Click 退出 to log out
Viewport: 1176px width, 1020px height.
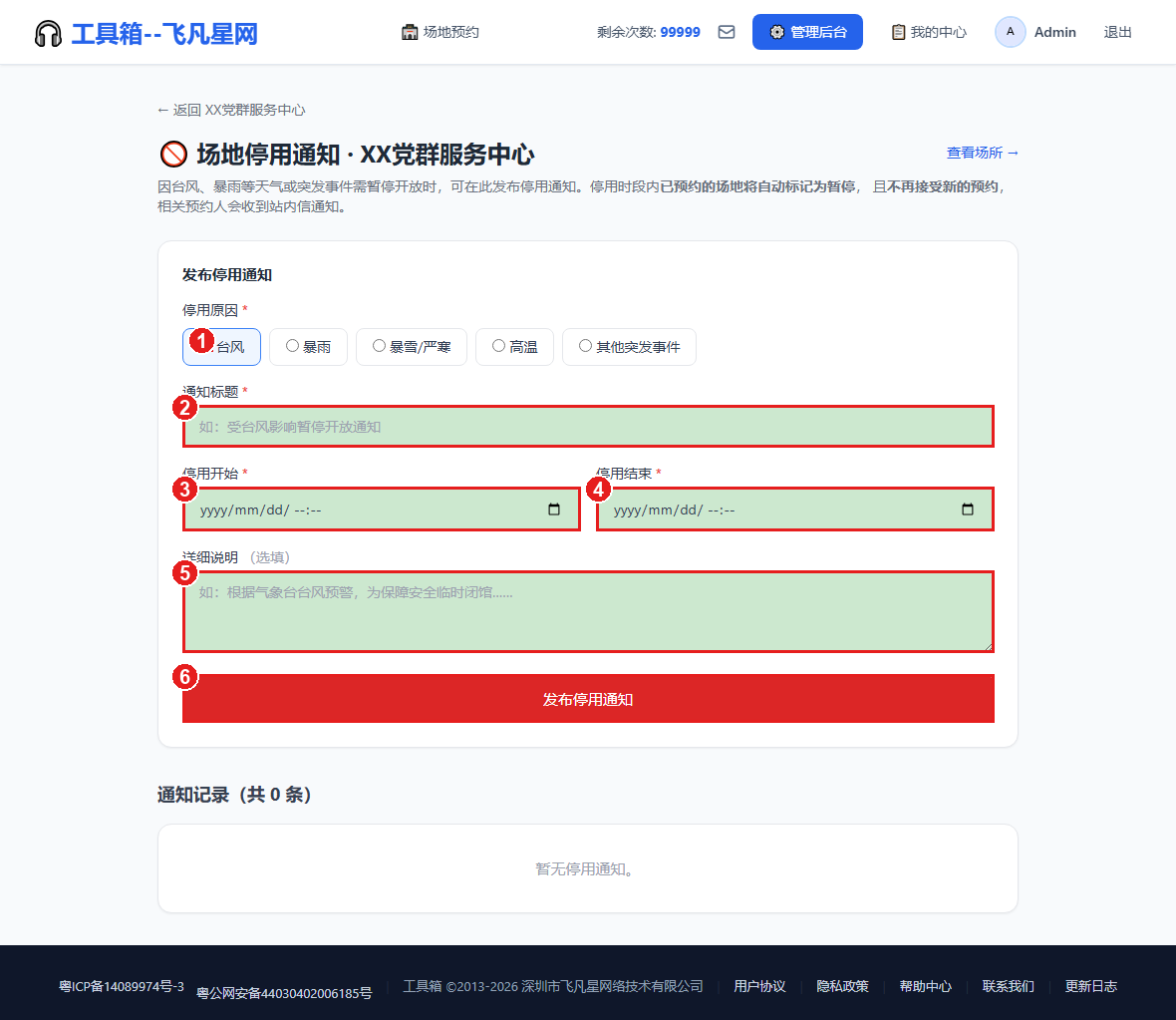coord(1117,32)
